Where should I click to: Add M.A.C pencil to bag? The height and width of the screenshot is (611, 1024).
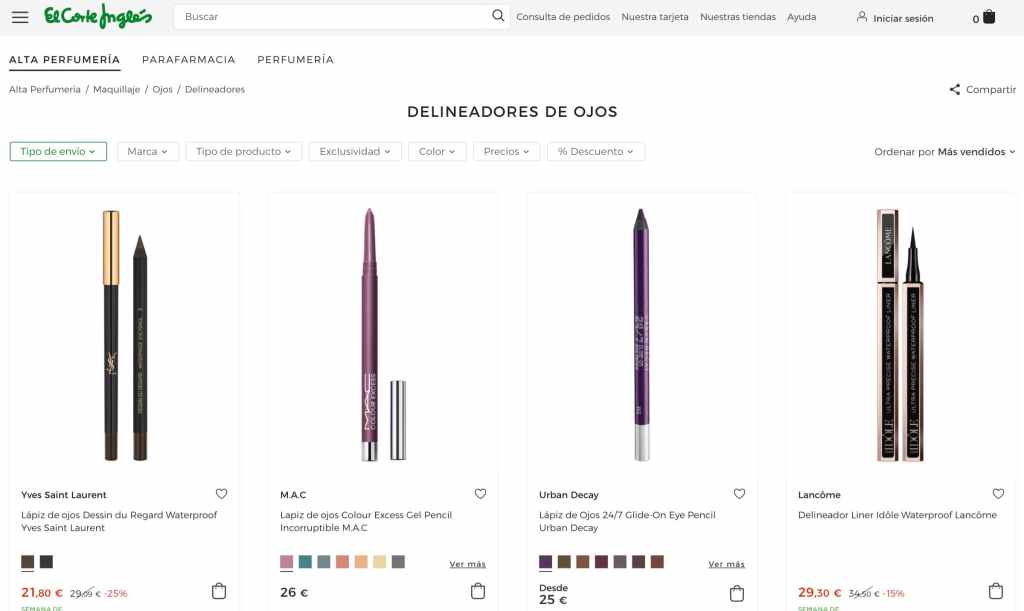click(x=478, y=591)
